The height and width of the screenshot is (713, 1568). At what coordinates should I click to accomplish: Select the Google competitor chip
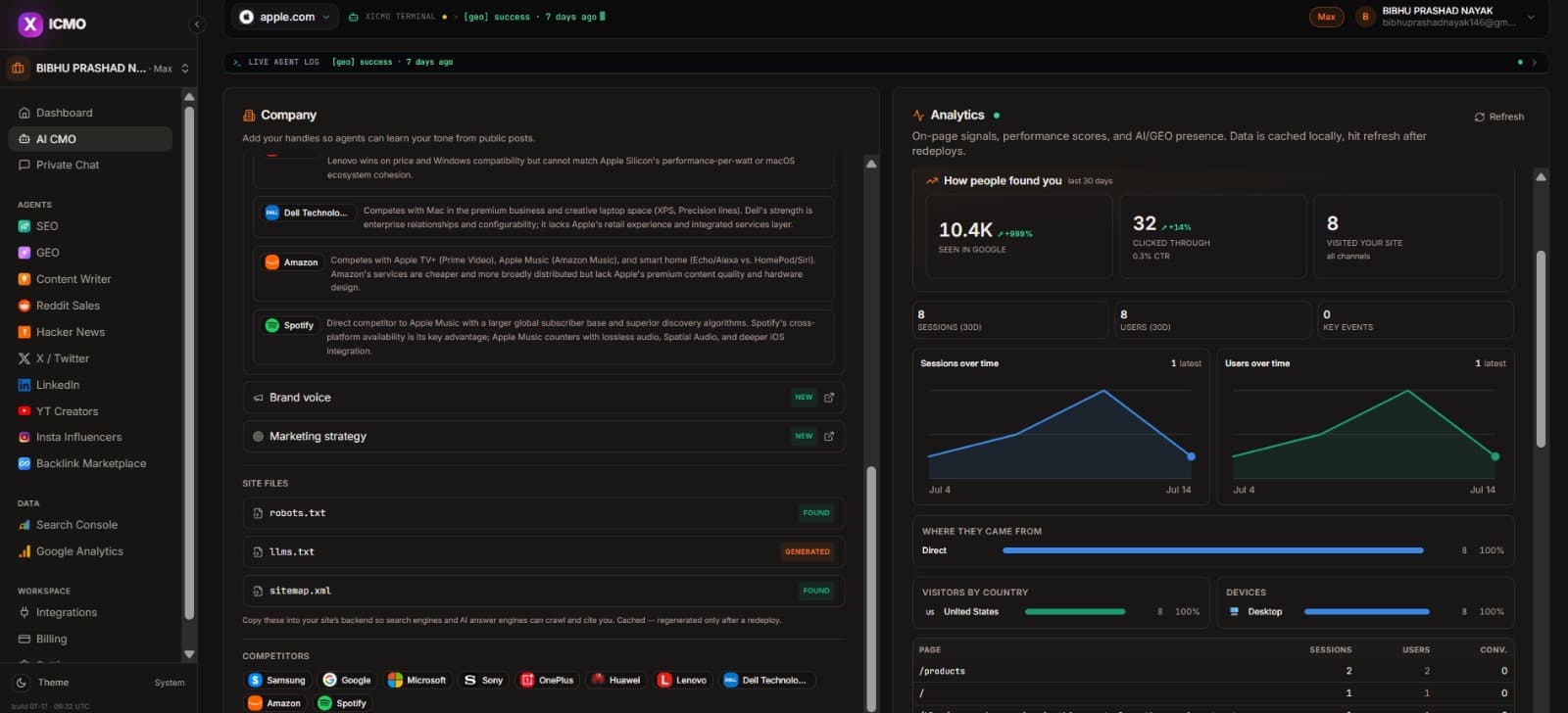point(348,680)
